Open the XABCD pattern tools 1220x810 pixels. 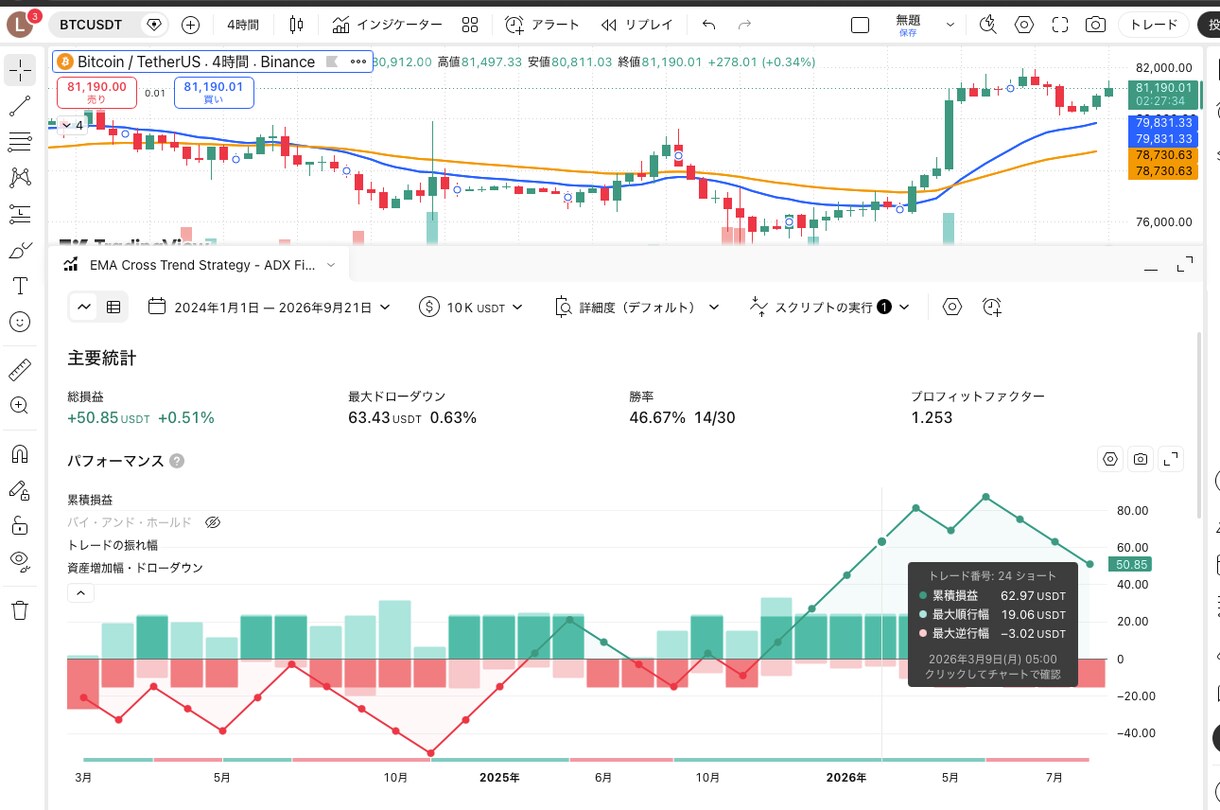coord(19,178)
